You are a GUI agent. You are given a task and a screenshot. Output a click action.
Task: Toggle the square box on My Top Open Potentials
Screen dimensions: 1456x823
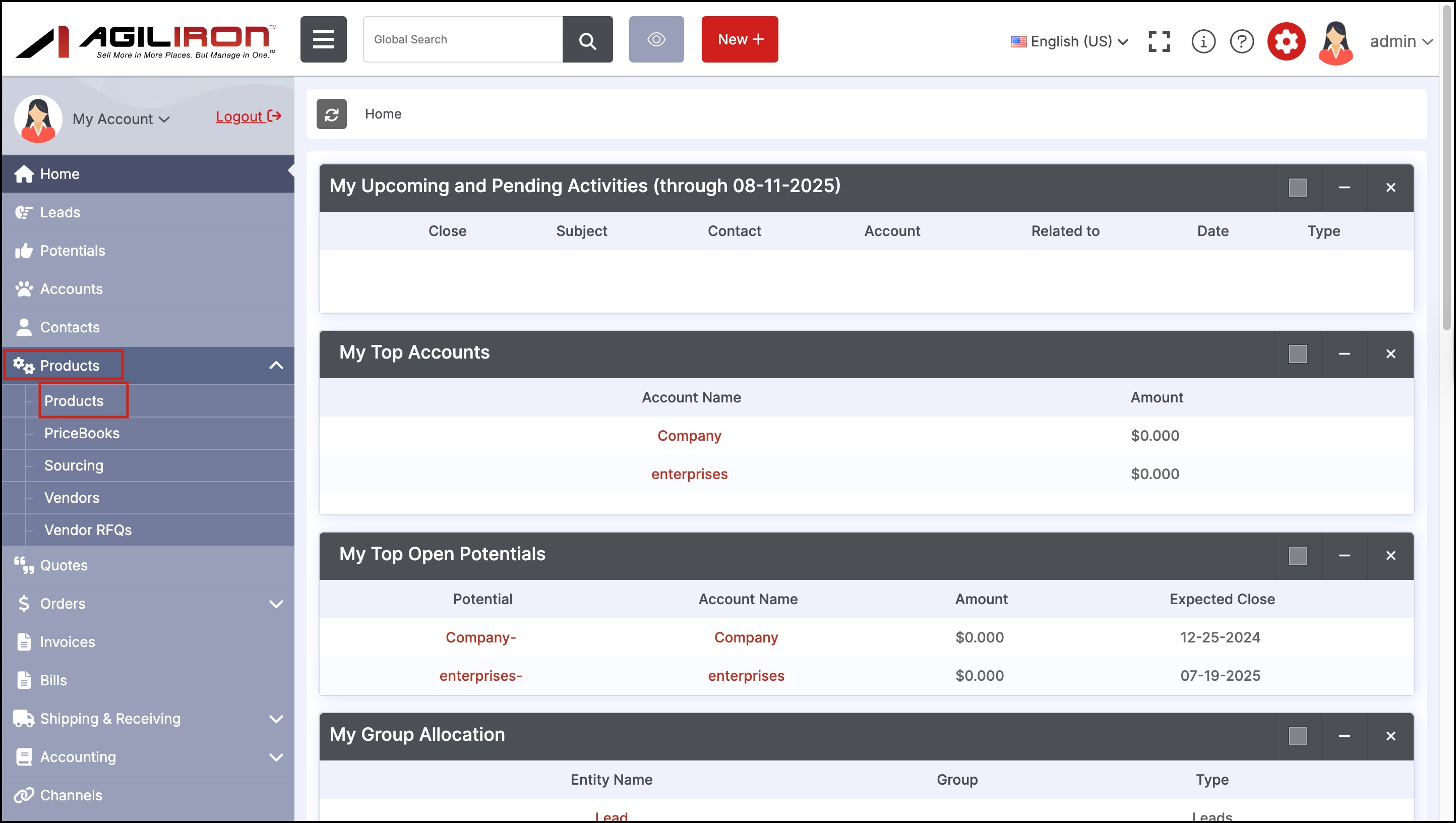[x=1298, y=556]
